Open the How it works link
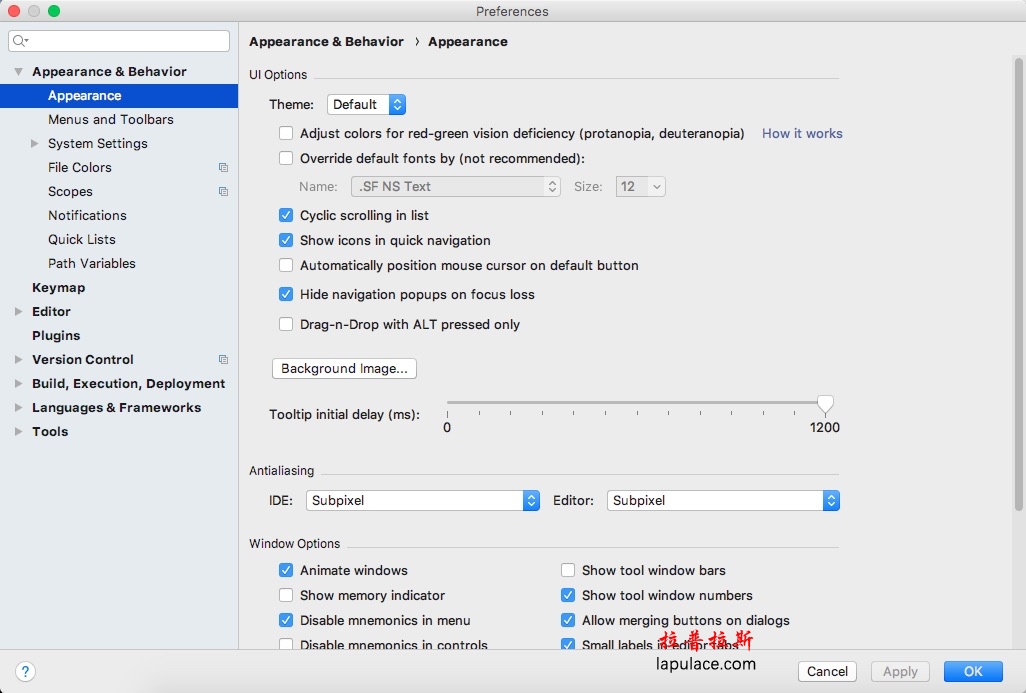1026x693 pixels. (802, 133)
